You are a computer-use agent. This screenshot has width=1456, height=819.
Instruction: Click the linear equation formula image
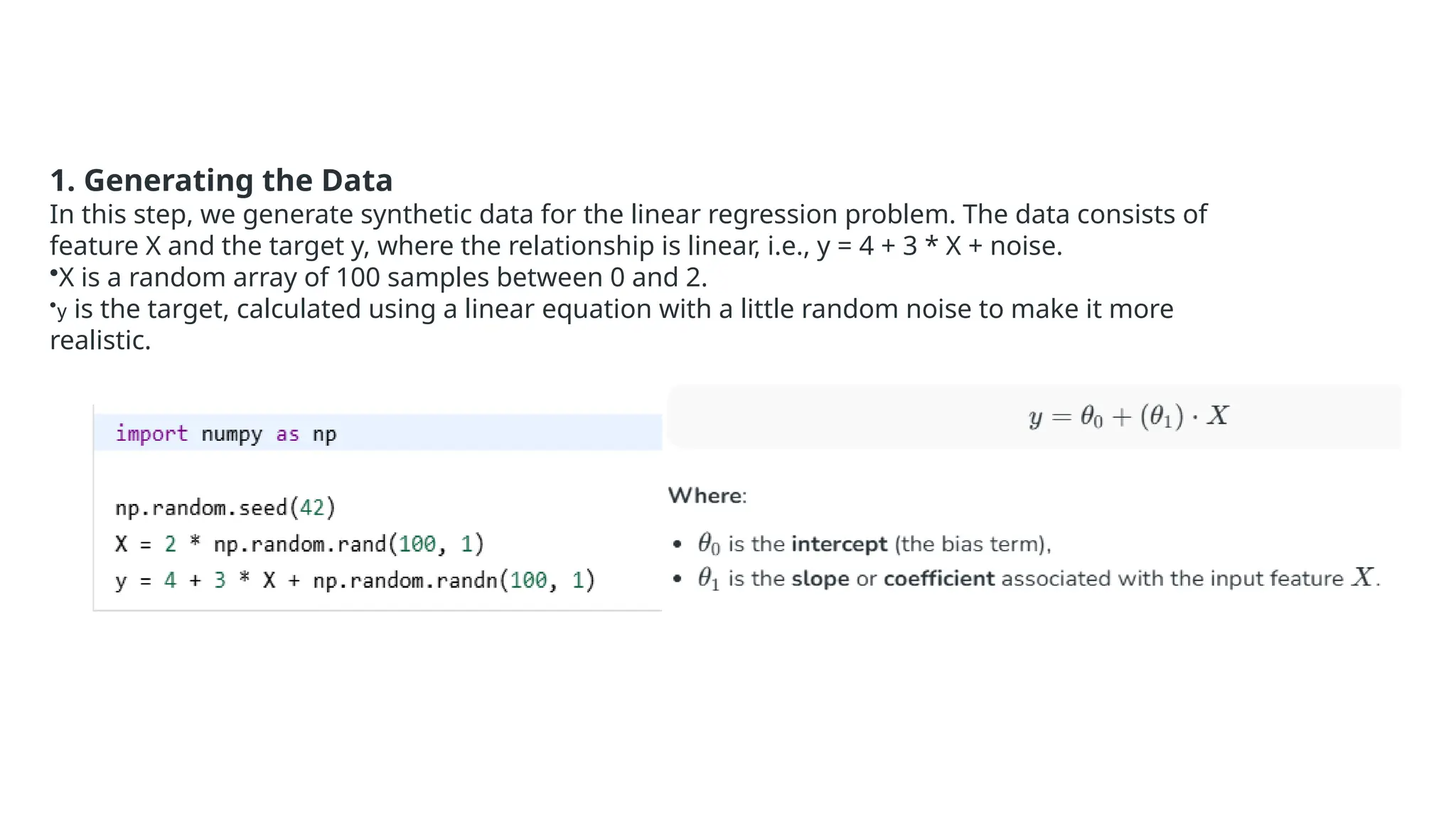pyautogui.click(x=1128, y=417)
